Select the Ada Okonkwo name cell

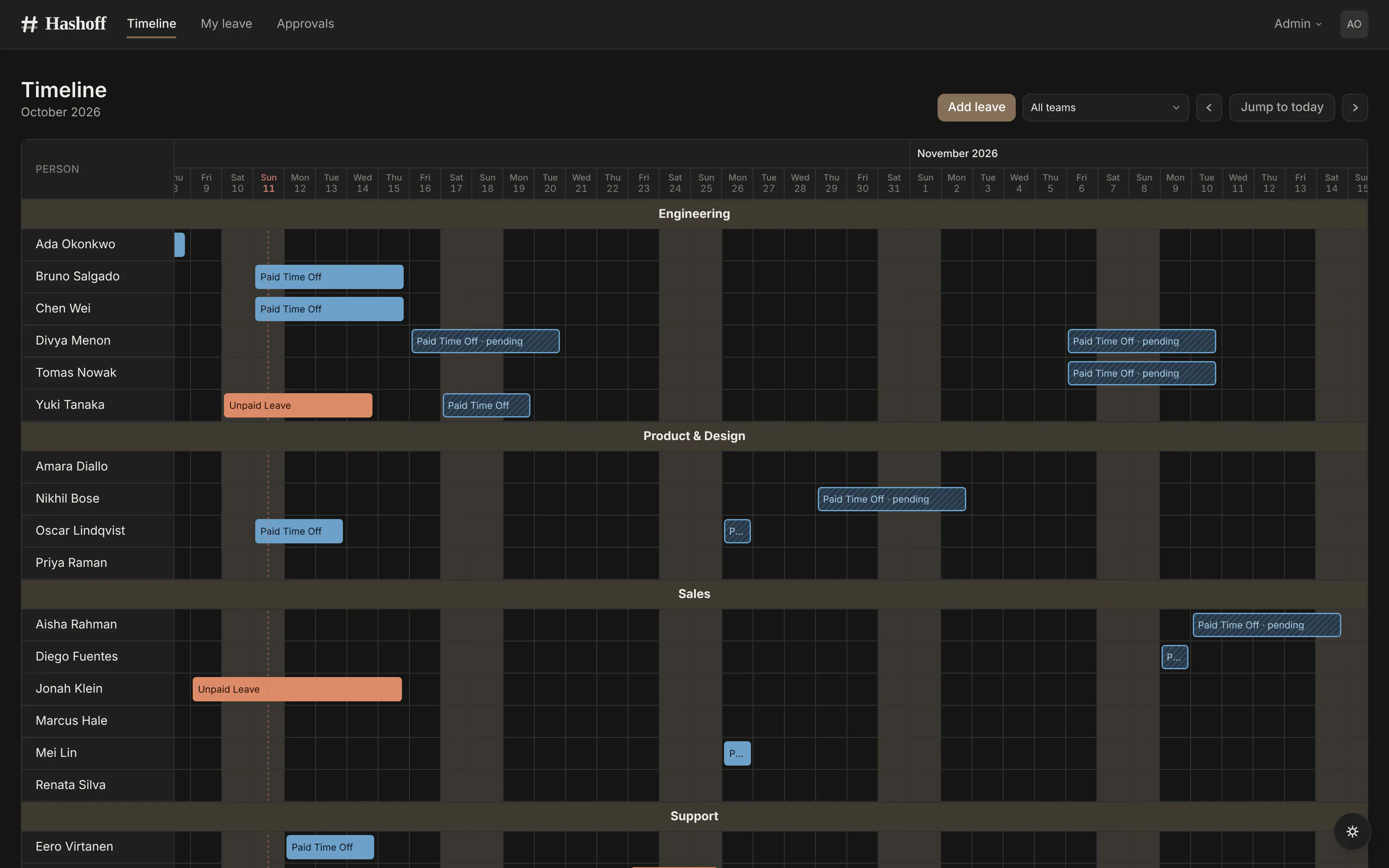pyautogui.click(x=98, y=244)
